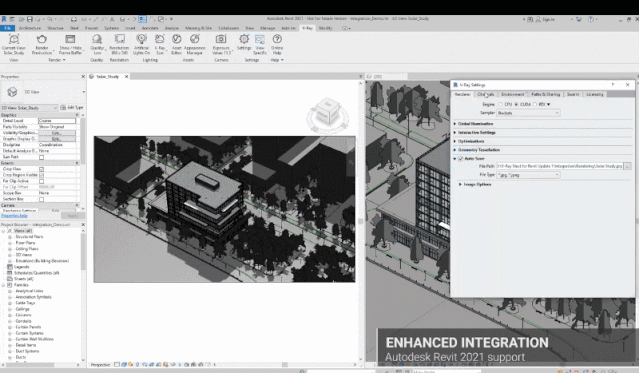Click Edit button for Graphic Display Options
Screen dimensions: 639x373
pyautogui.click(x=57, y=139)
